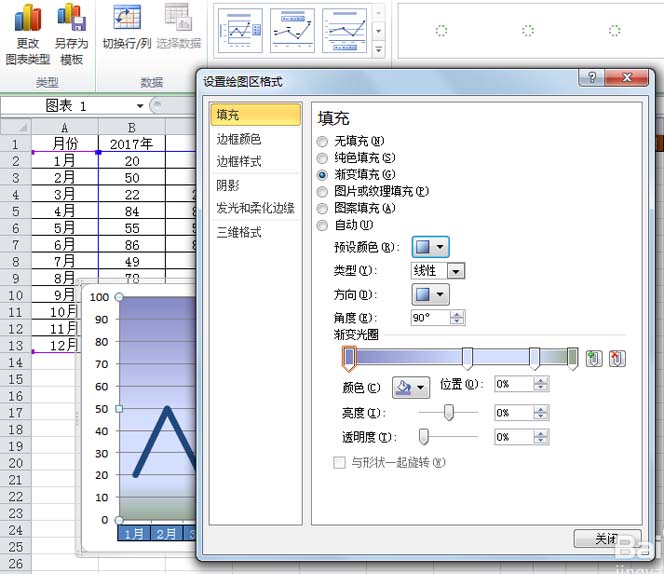
Task: Remove gradient stop with the red X icon
Action: tap(617, 358)
